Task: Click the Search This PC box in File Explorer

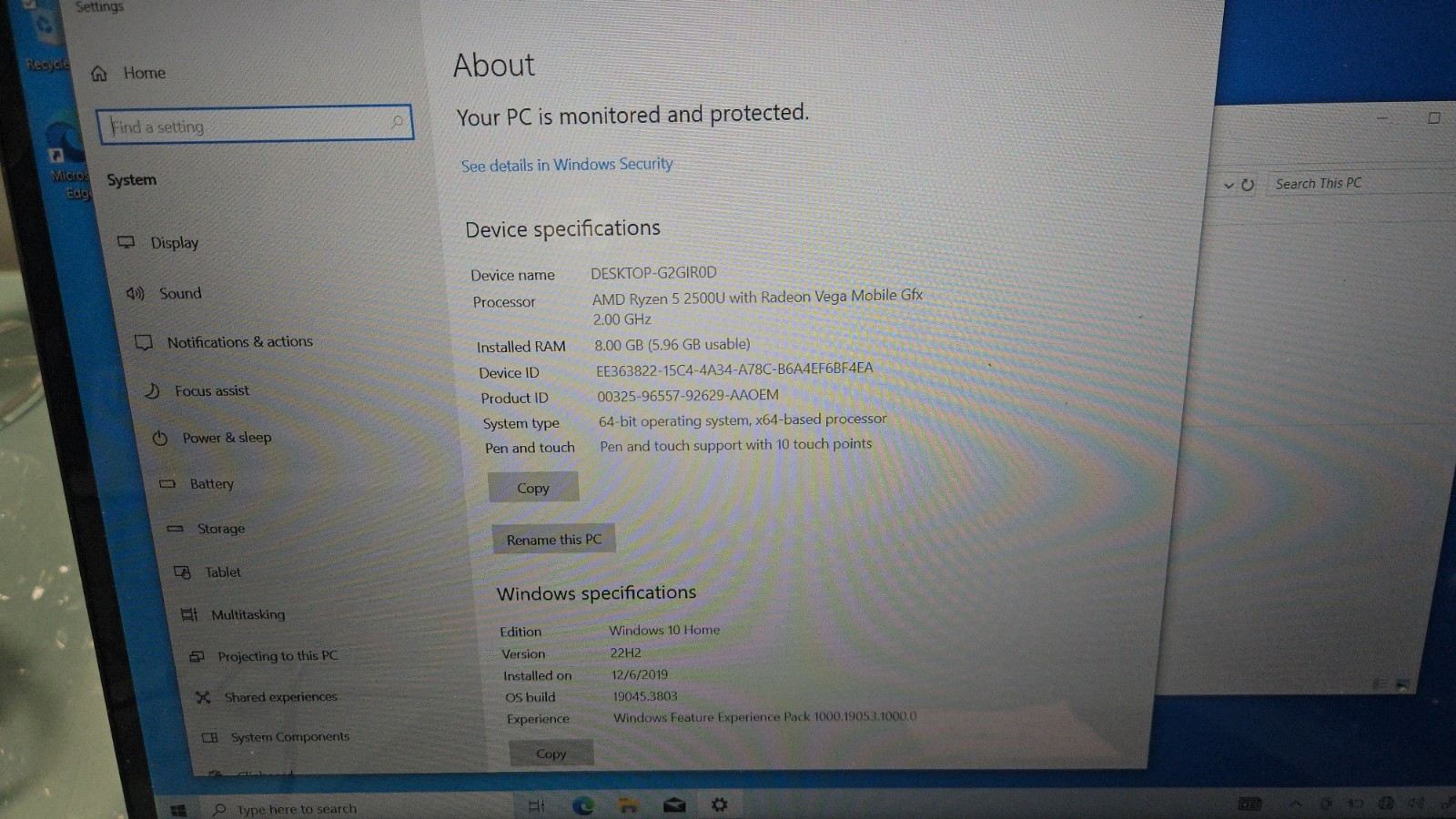Action: coord(1360,183)
